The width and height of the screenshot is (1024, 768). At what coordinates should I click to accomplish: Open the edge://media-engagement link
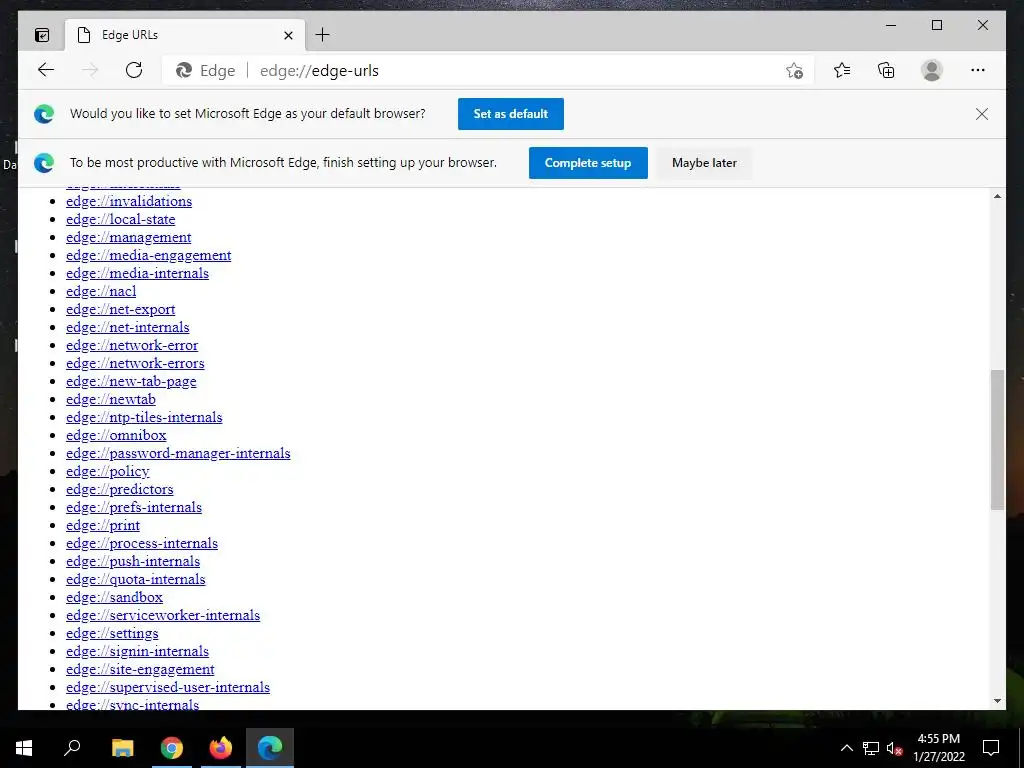(148, 255)
